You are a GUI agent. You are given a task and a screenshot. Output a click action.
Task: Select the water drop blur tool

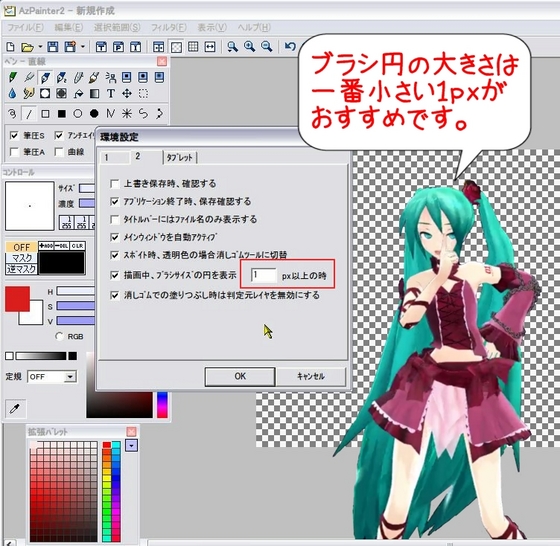(12, 94)
